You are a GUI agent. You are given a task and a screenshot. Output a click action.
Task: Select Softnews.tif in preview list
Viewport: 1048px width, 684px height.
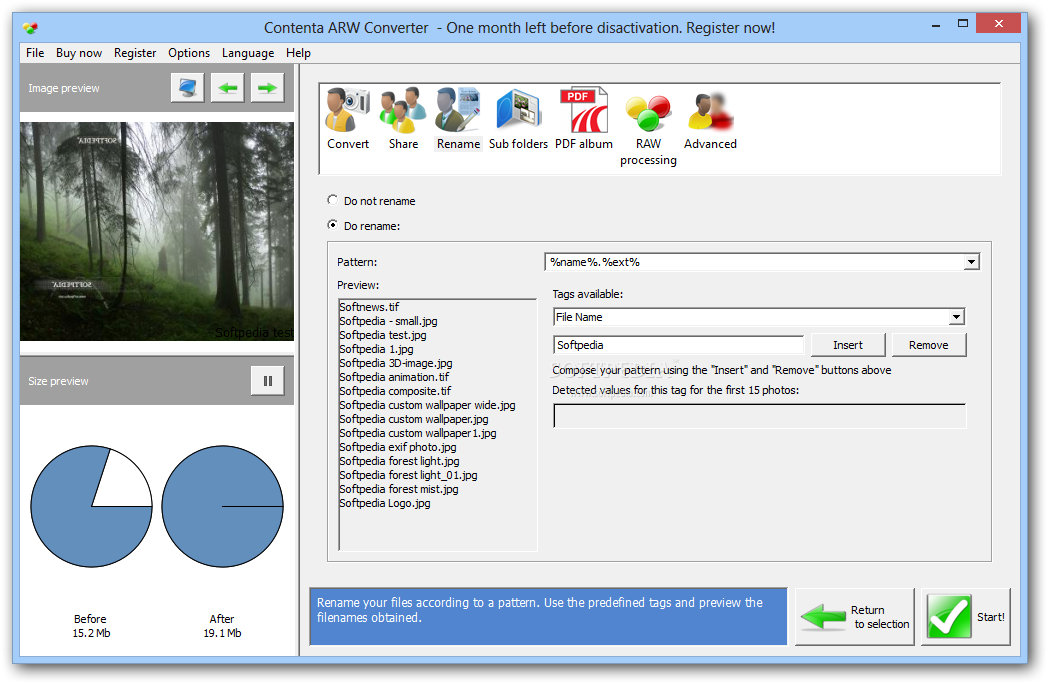coord(369,307)
